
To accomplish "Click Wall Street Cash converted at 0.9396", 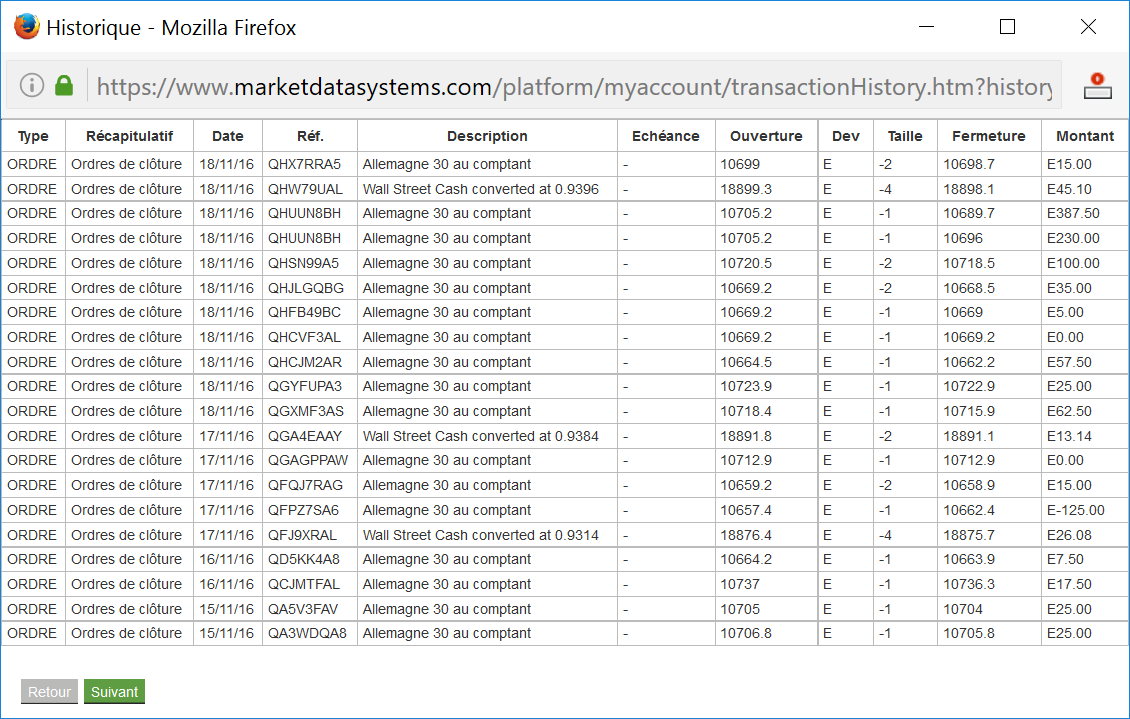I will pyautogui.click(x=481, y=189).
